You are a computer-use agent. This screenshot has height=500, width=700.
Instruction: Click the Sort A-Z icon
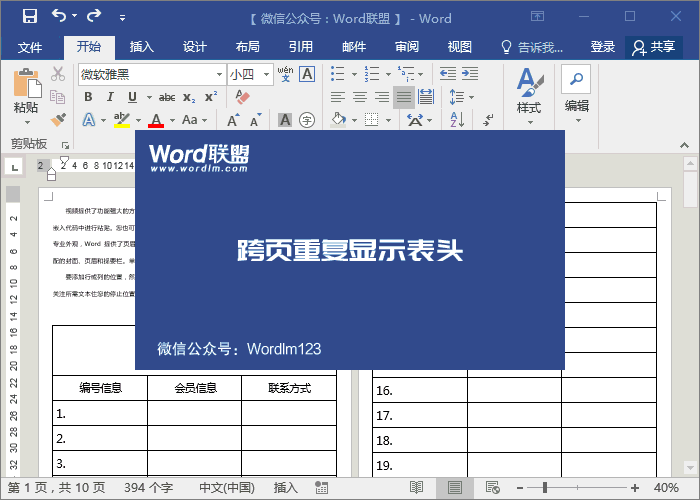(x=457, y=120)
